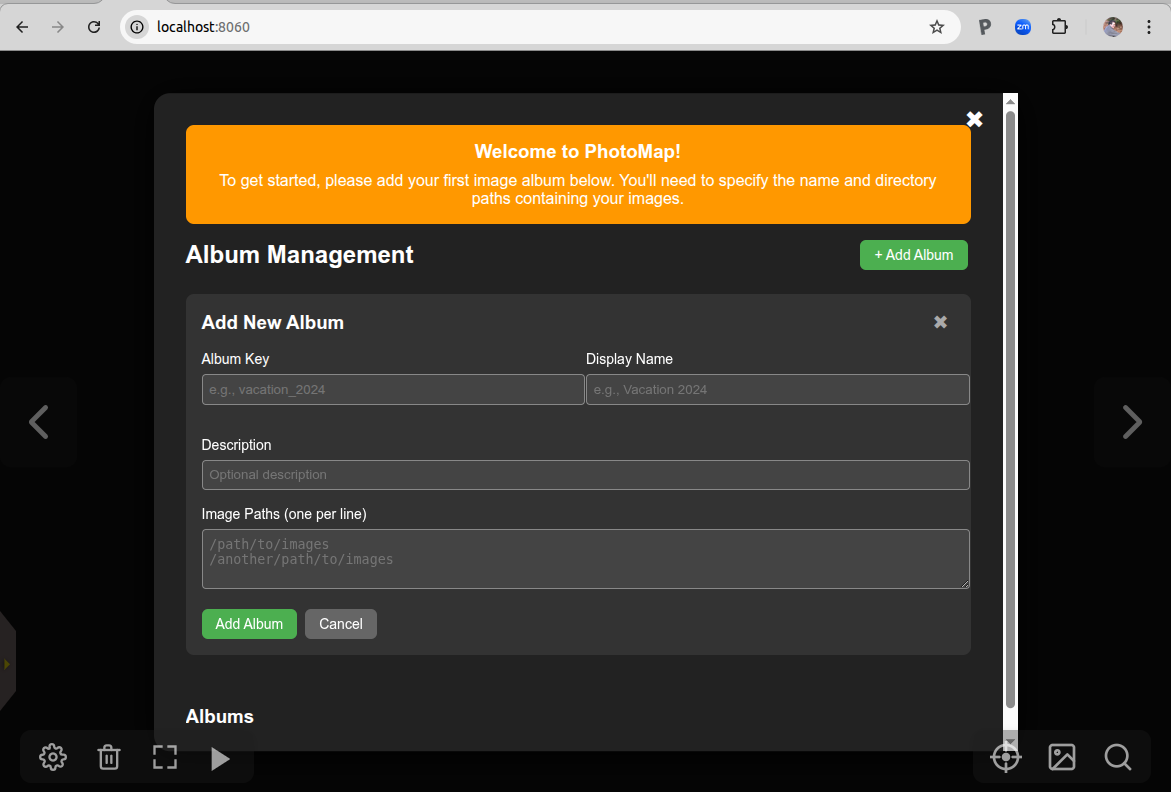This screenshot has width=1171, height=792.
Task: Submit form with green Add Album button
Action: point(249,624)
